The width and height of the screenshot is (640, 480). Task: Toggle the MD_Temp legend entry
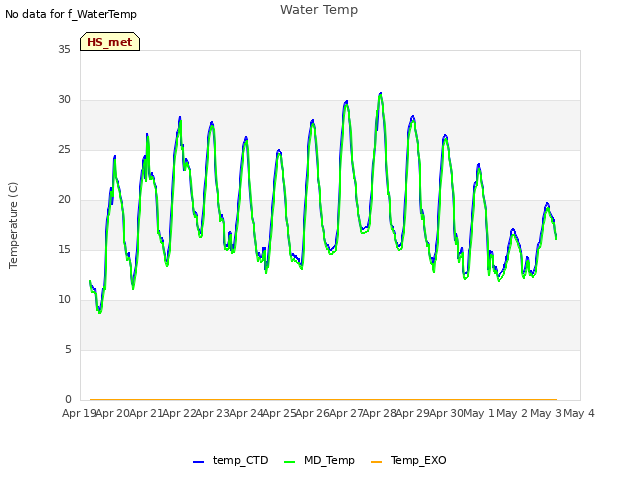pyautogui.click(x=319, y=460)
